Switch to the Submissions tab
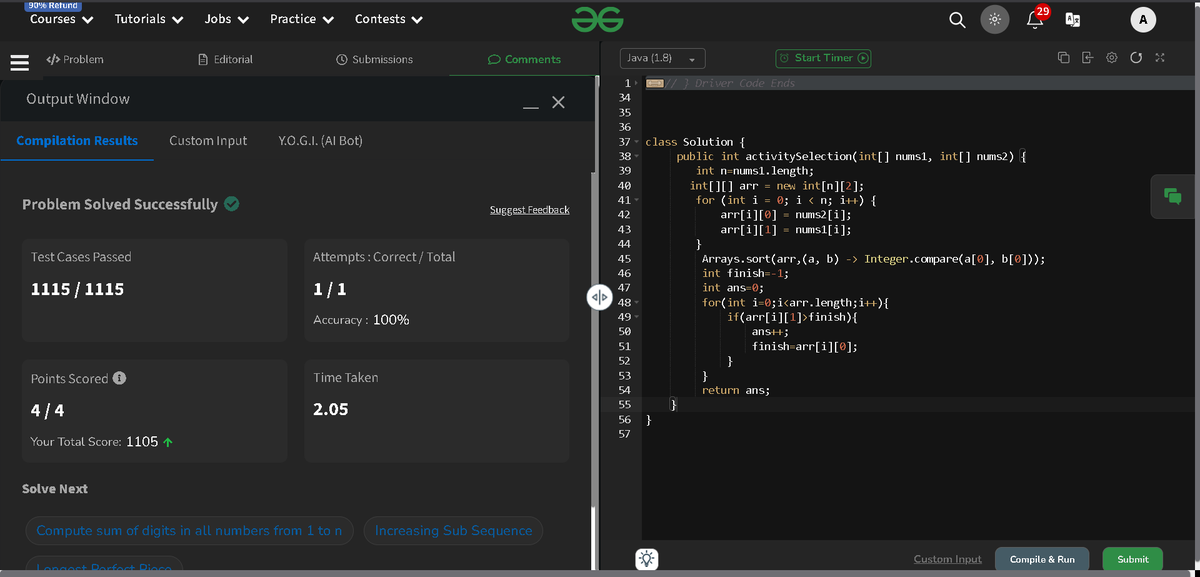Viewport: 1200px width, 577px height. click(375, 60)
